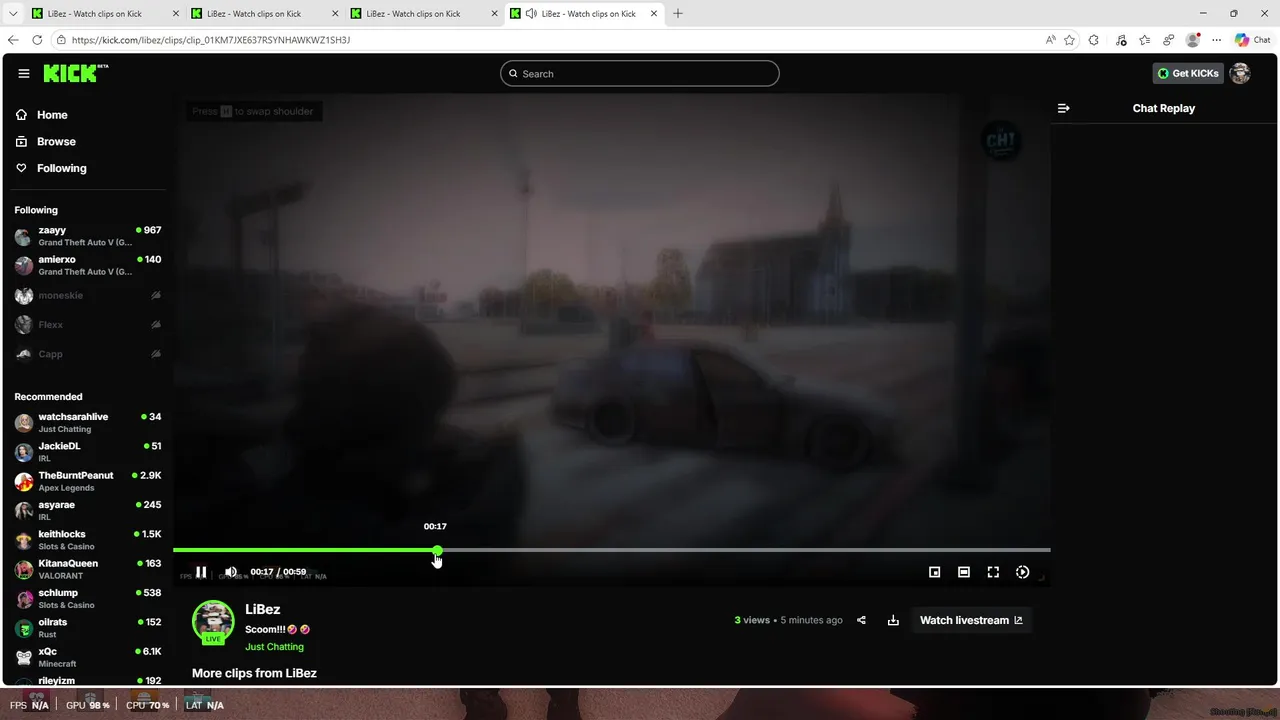1280x720 pixels.
Task: Open recommended channel KitanaQueen
Action: click(88, 569)
